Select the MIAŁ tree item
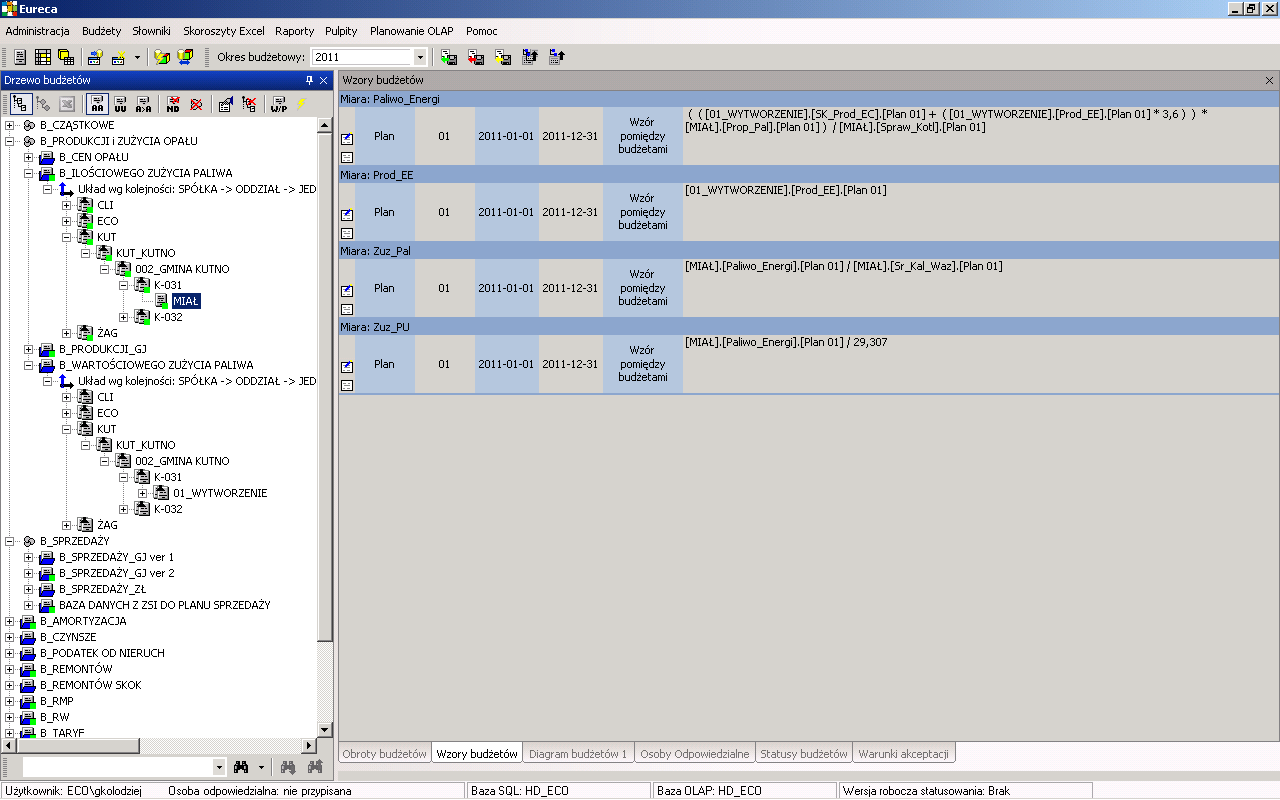 [186, 301]
